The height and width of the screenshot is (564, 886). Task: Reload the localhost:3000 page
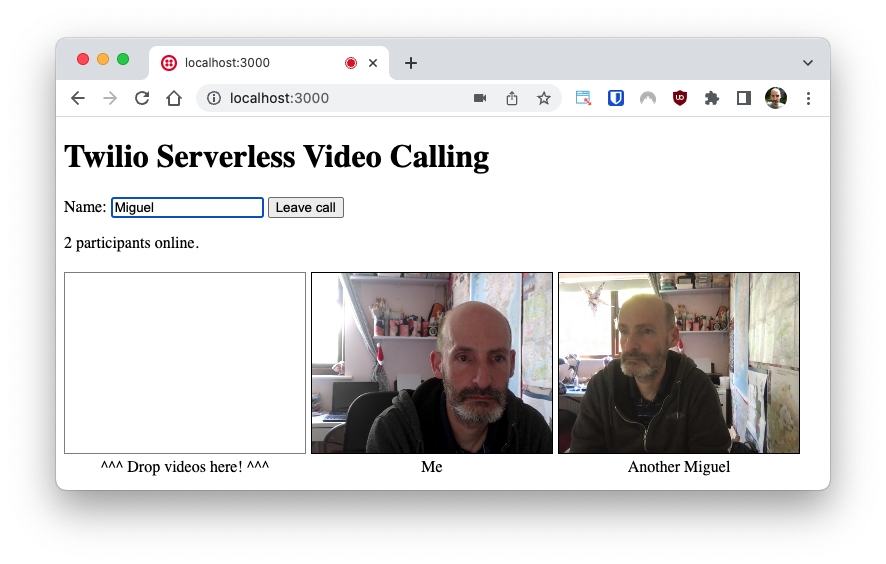pyautogui.click(x=142, y=98)
